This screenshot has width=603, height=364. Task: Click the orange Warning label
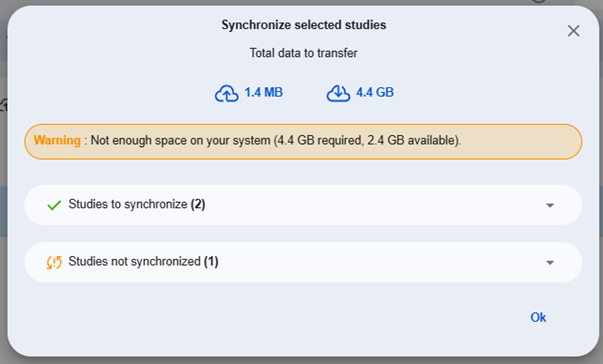pos(57,140)
